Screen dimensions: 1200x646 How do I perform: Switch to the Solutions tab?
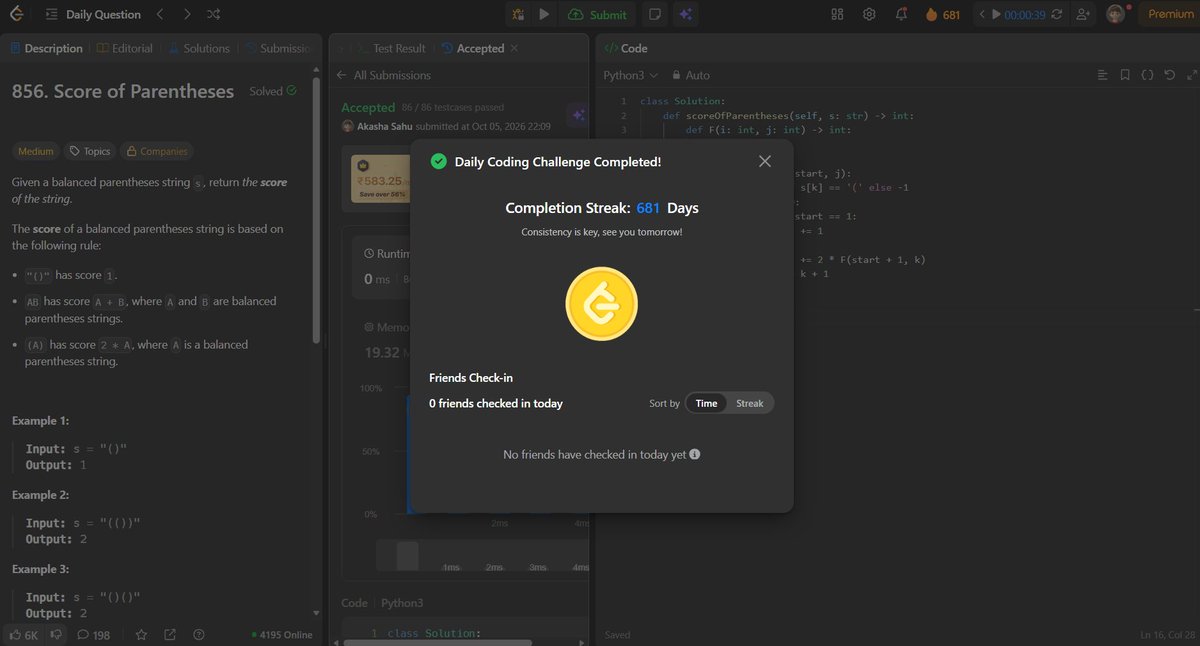coord(198,48)
